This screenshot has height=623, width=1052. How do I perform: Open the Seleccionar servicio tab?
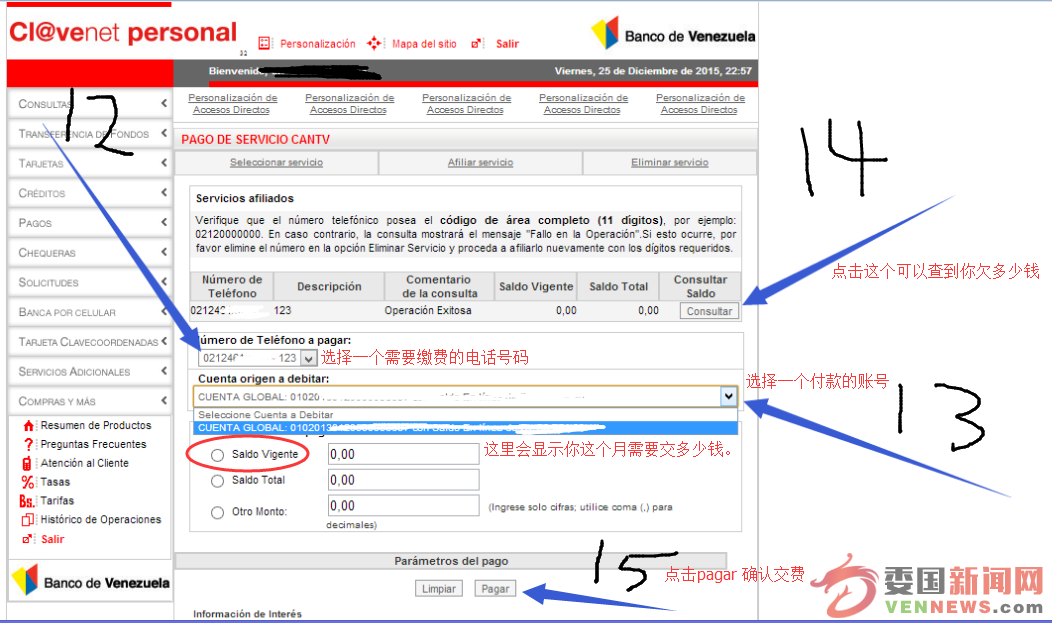(276, 162)
